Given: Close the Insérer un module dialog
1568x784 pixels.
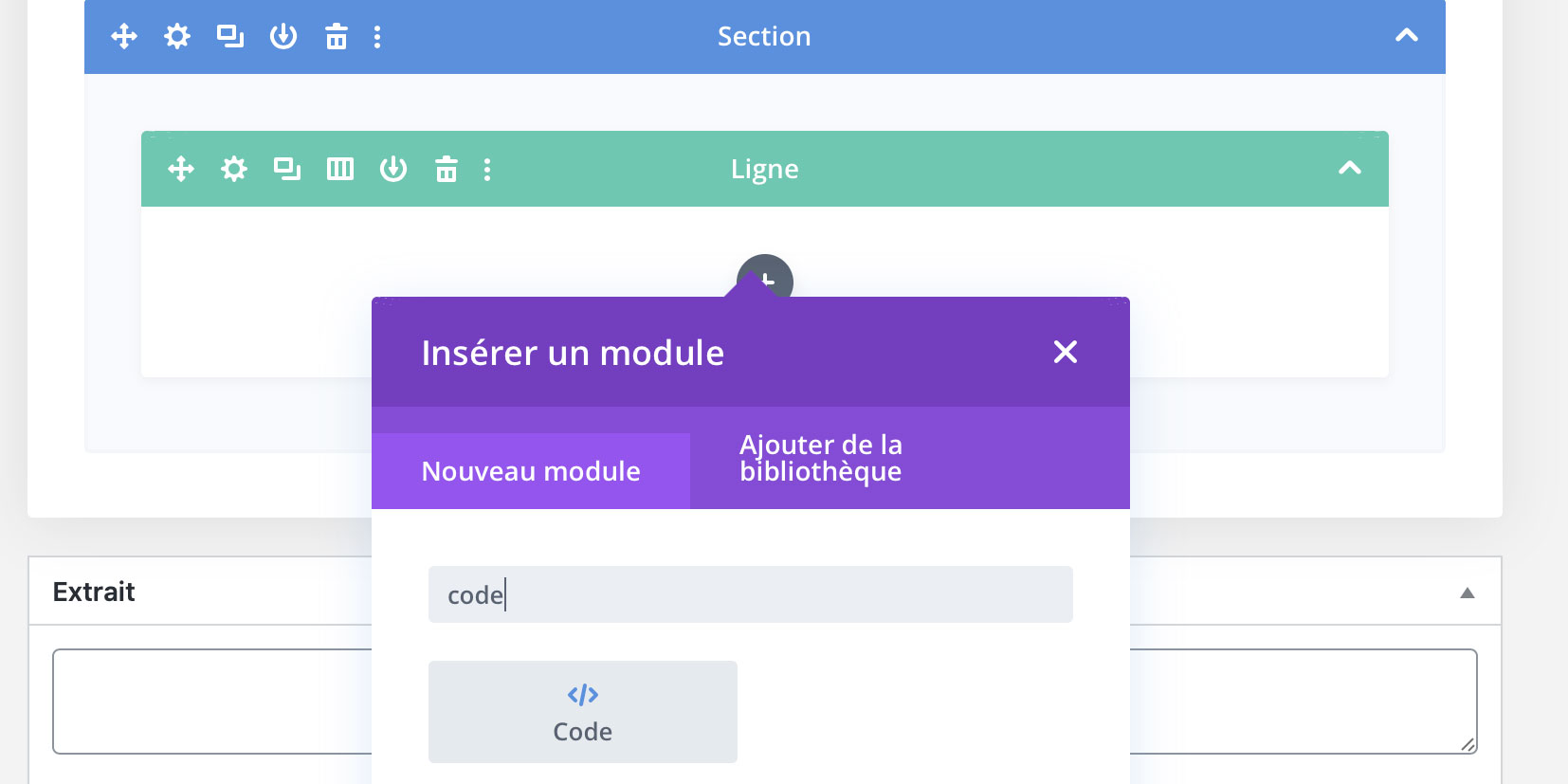Looking at the screenshot, I should (1066, 352).
